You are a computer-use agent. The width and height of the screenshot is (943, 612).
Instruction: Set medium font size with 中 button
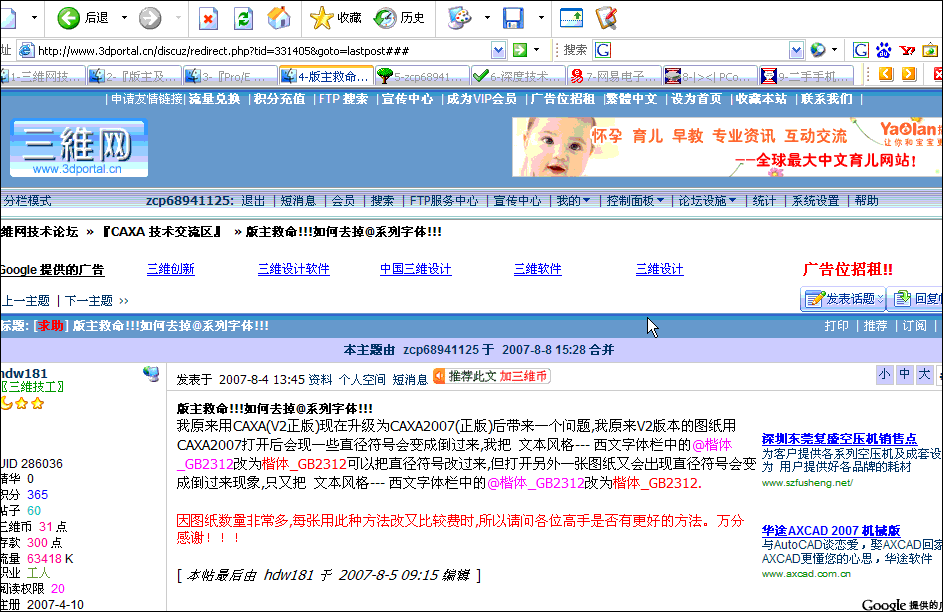pyautogui.click(x=904, y=375)
